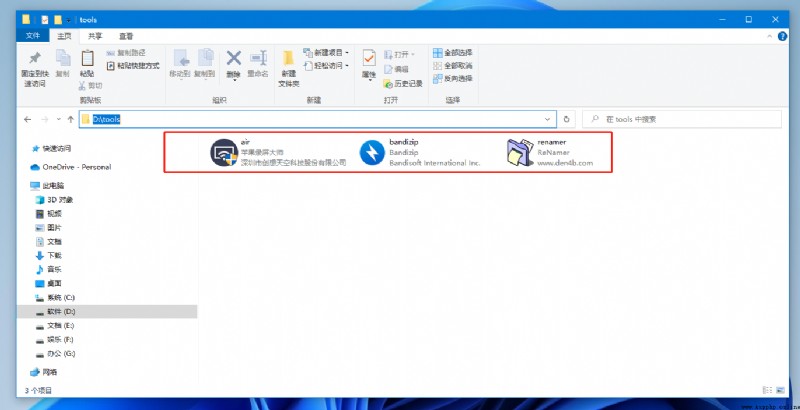Go forward with the right arrow
This screenshot has height=410, width=800.
coord(44,119)
